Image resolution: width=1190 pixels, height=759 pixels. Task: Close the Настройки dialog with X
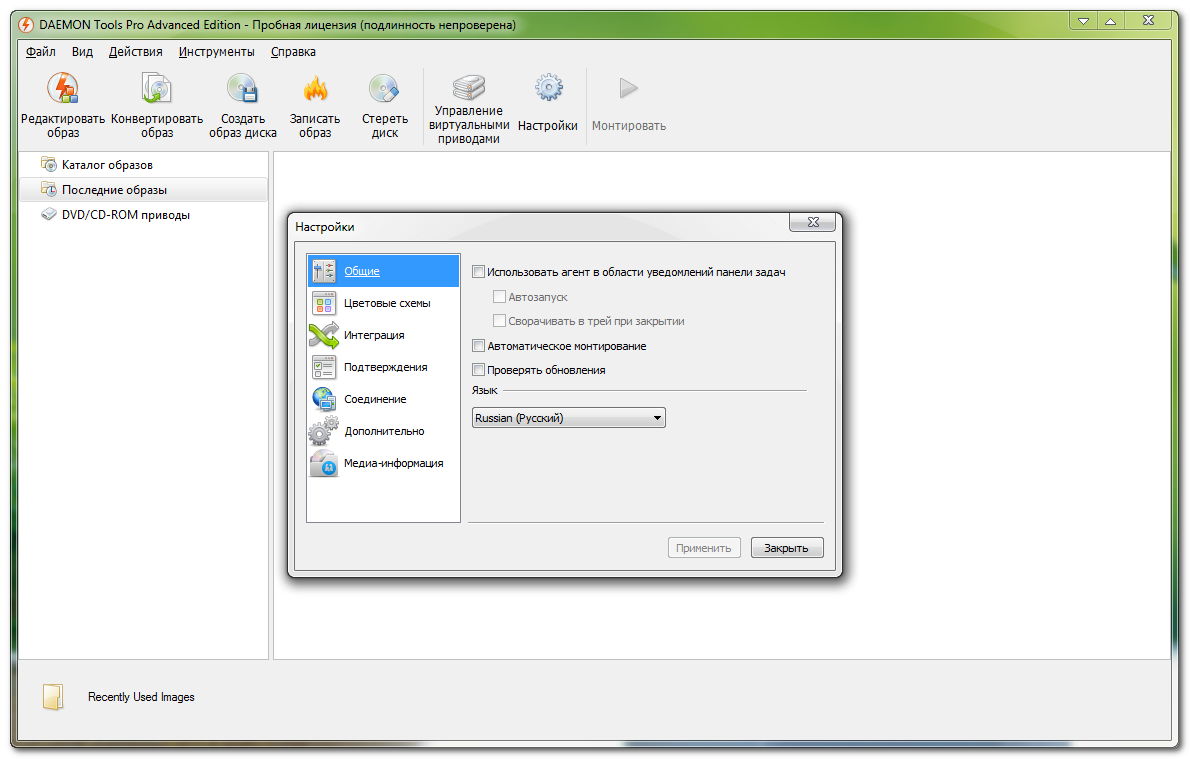[811, 222]
